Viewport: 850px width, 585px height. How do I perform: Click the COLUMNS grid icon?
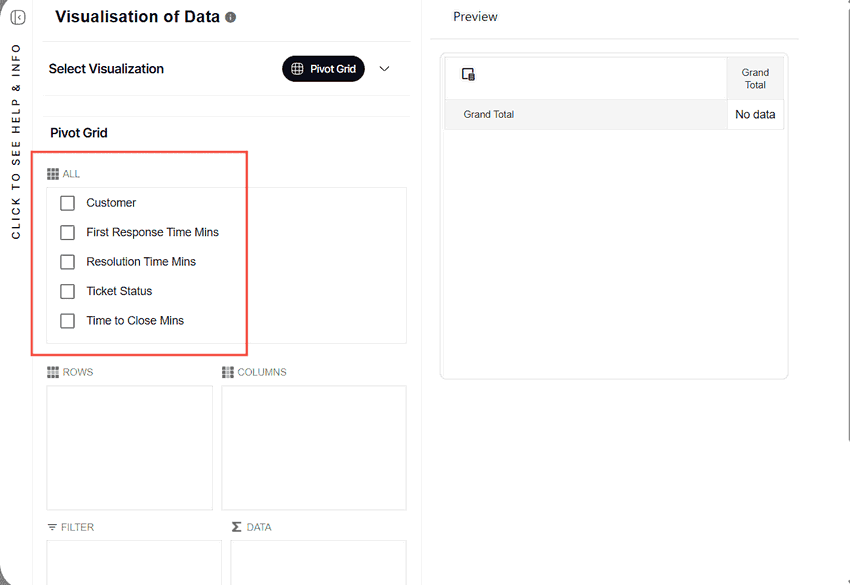click(x=228, y=372)
